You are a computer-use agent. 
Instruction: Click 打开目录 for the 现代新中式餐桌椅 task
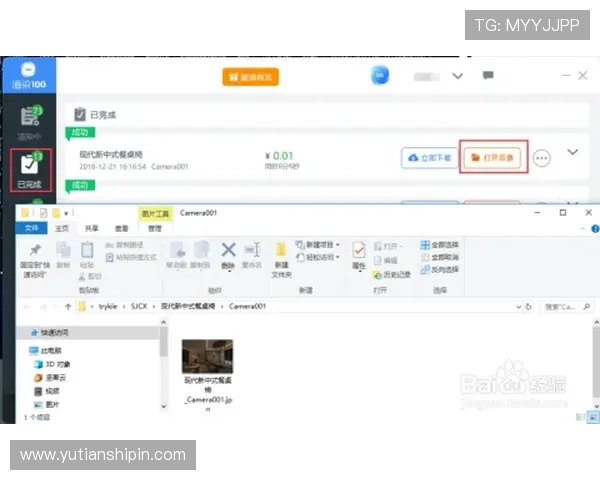point(492,158)
